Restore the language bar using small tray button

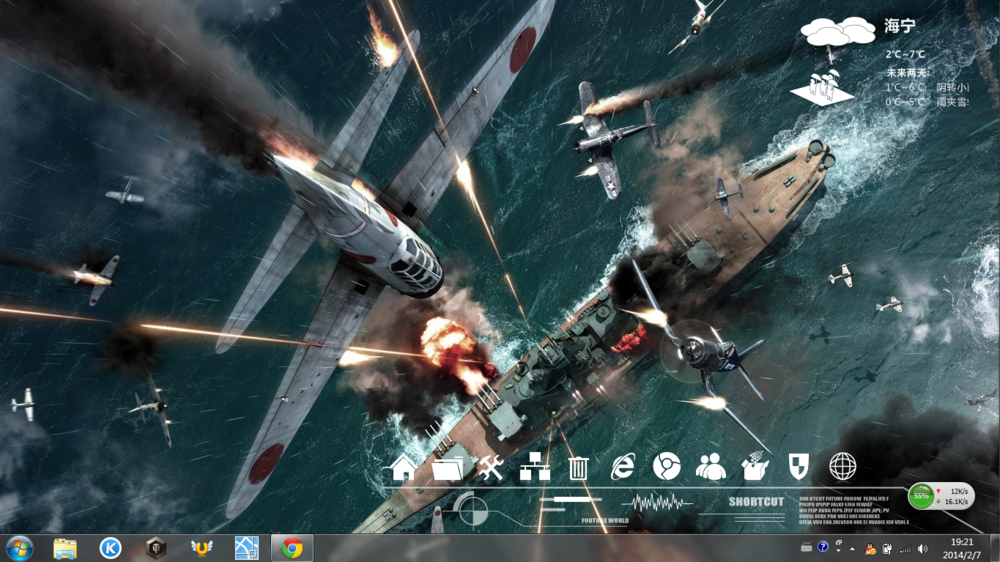pos(839,543)
